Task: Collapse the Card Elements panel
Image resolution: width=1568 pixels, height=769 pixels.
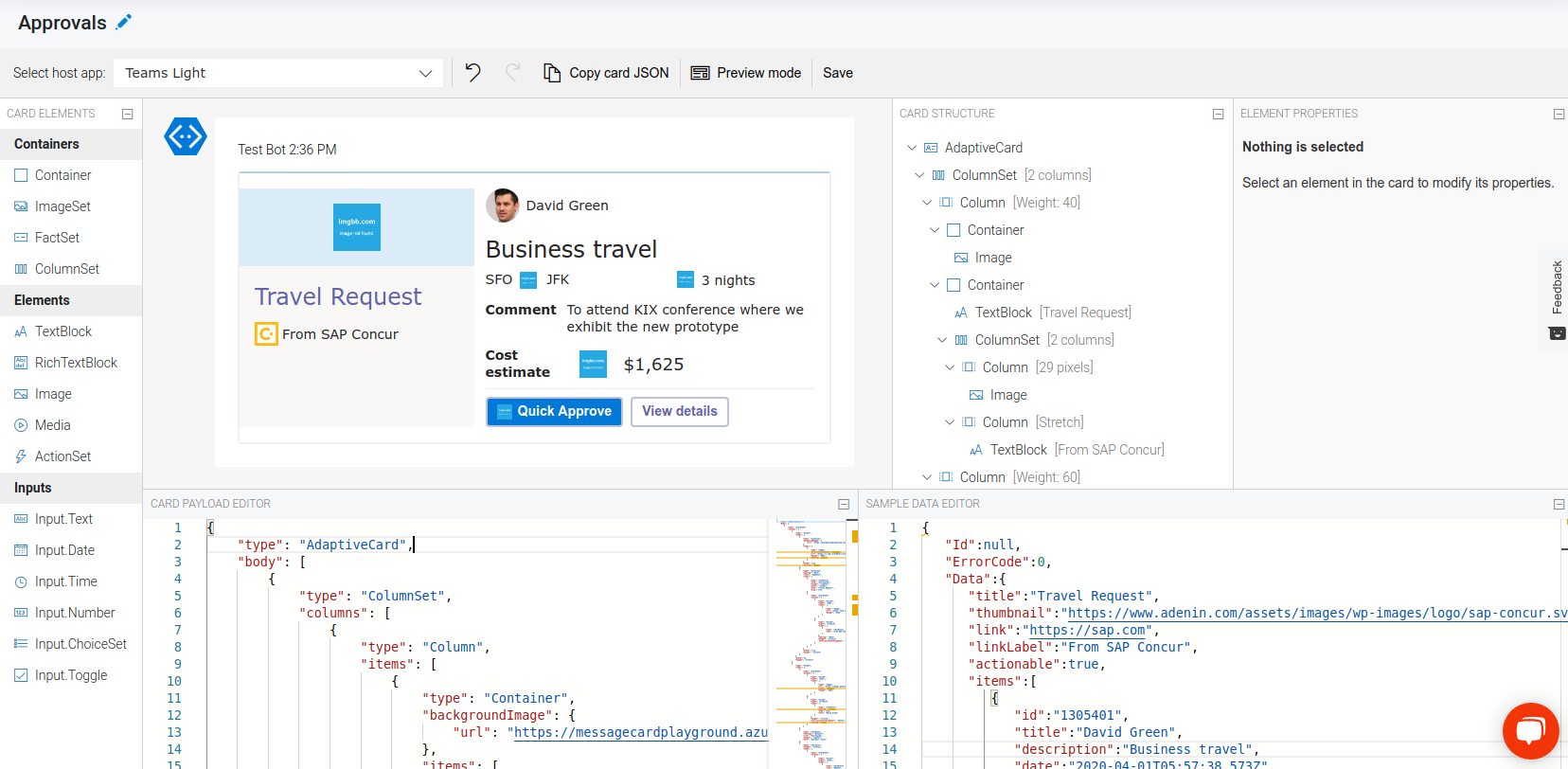Action: point(128,114)
